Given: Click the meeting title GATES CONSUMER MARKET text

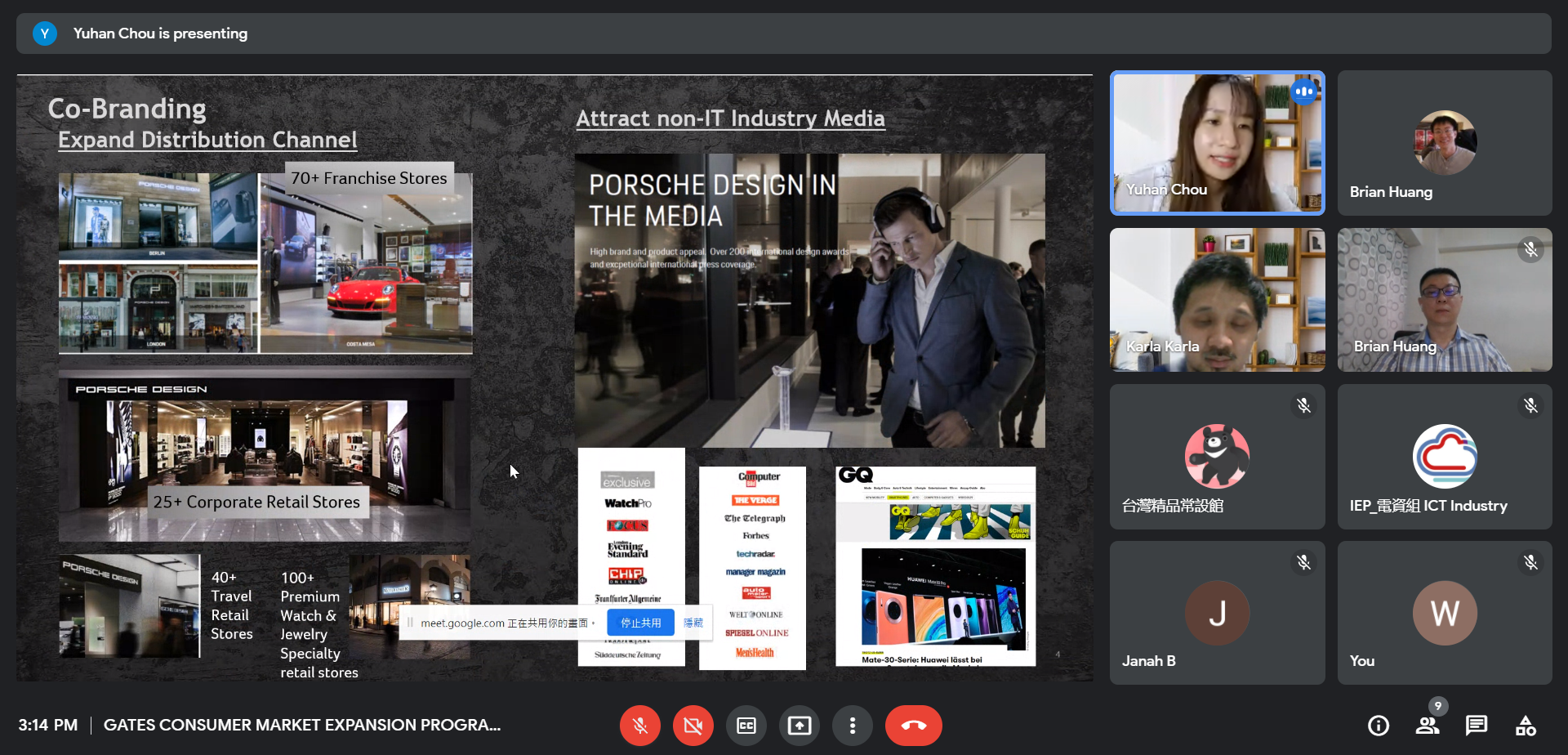Looking at the screenshot, I should coord(302,725).
